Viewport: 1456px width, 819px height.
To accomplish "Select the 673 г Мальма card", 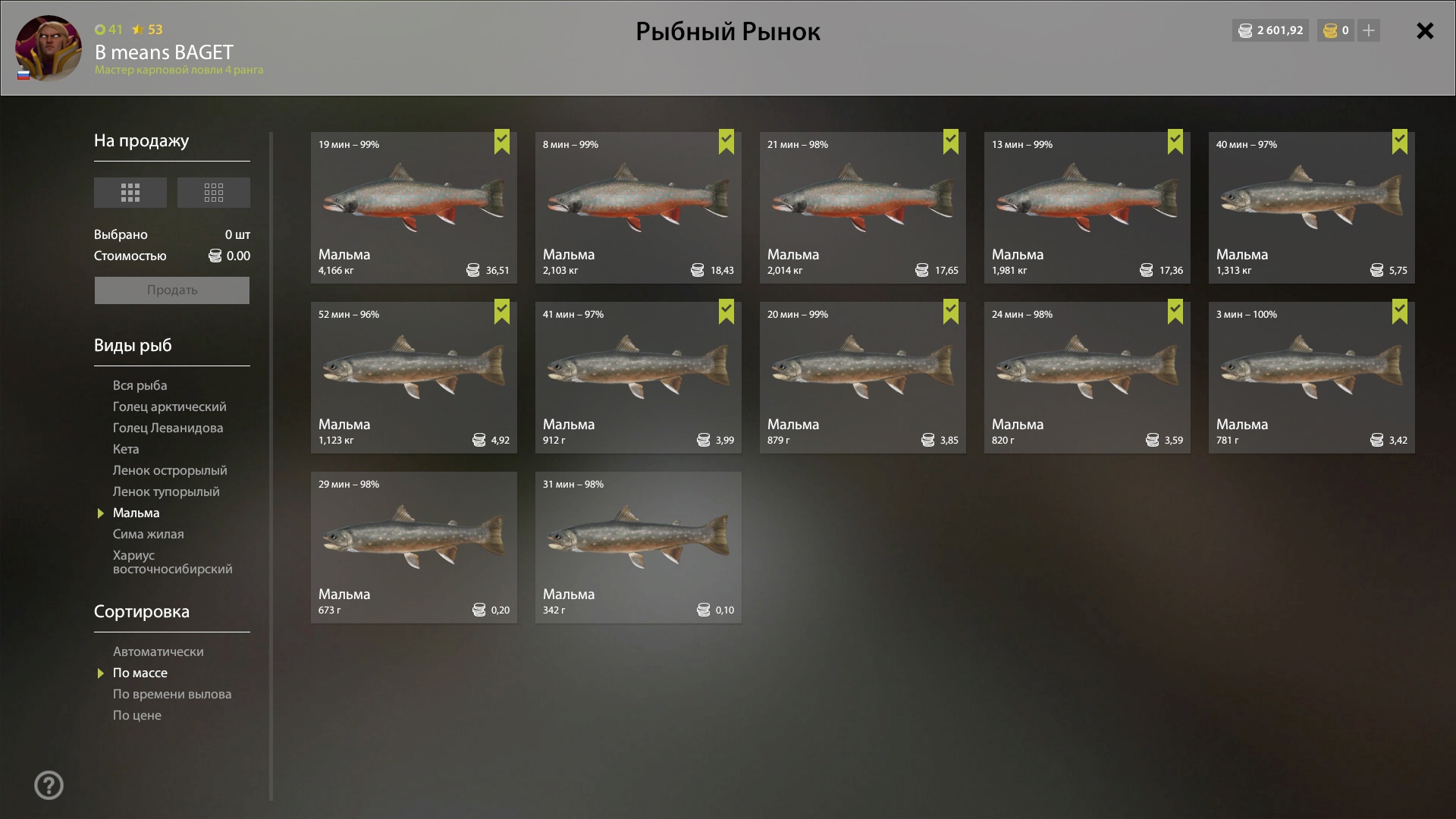I will (x=414, y=548).
